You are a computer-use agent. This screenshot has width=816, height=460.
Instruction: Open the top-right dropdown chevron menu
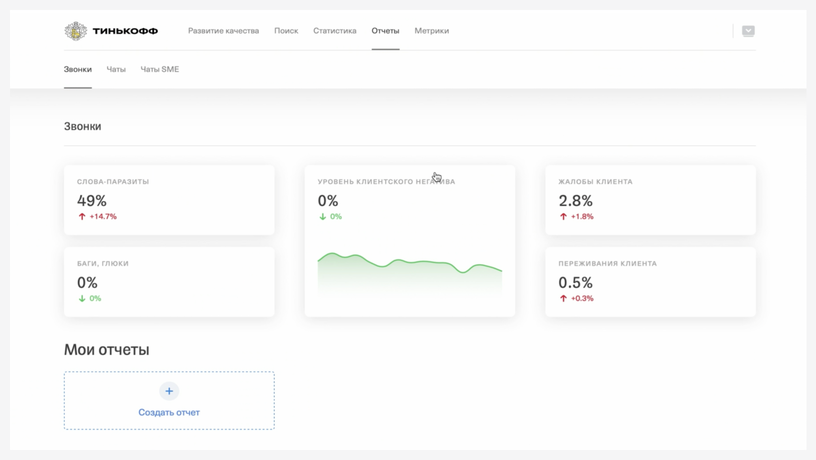748,31
